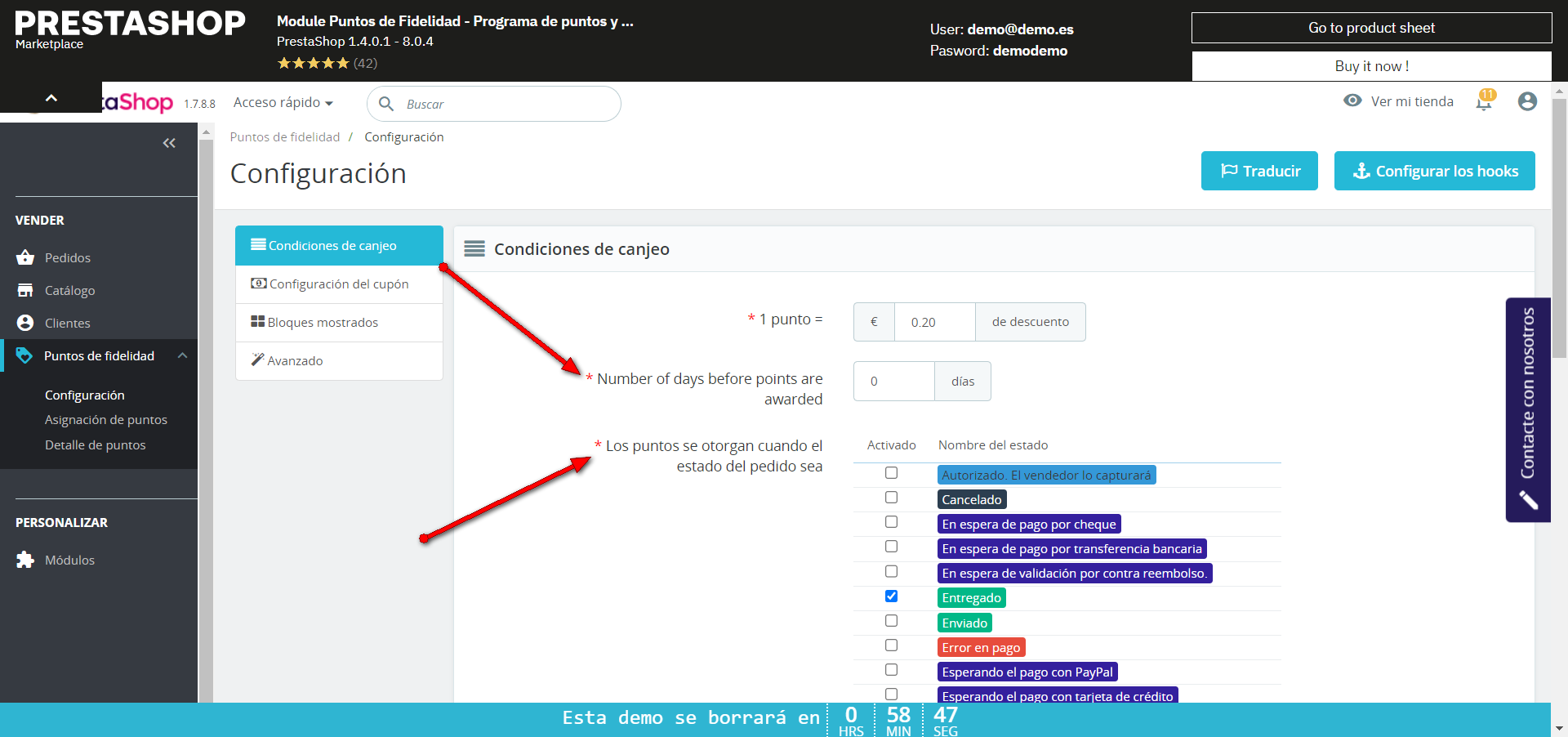Click the Cancelado status label
Image resolution: width=1568 pixels, height=737 pixels.
point(972,500)
